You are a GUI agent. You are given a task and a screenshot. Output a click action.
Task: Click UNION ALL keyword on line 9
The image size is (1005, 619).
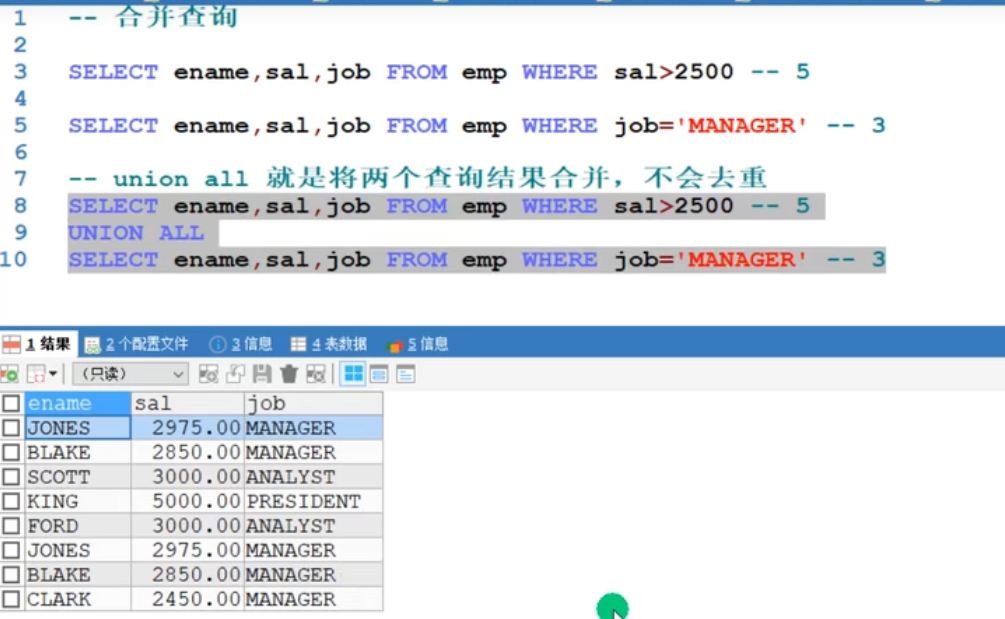136,233
